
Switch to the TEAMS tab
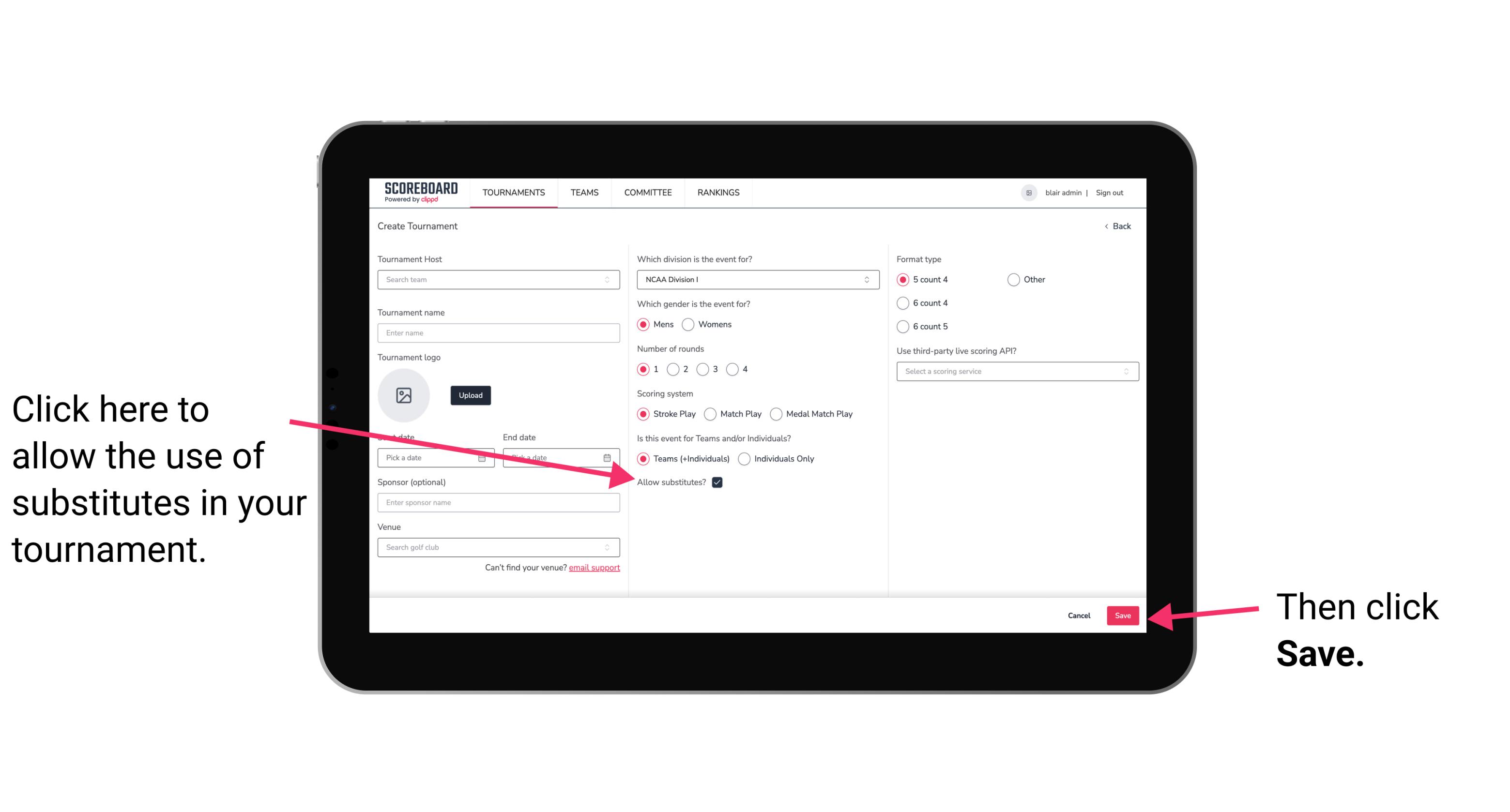tap(584, 192)
